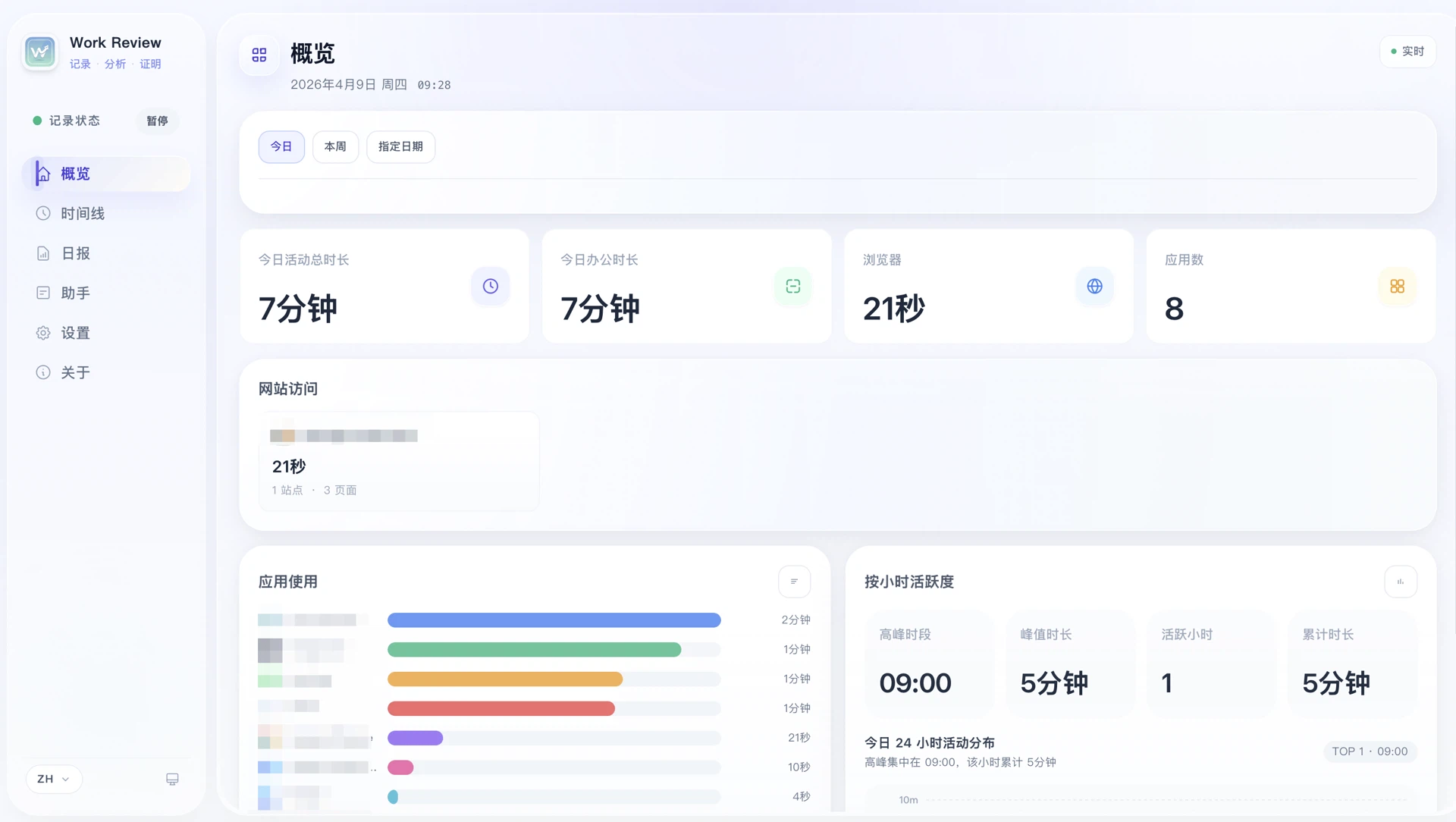This screenshot has width=1456, height=822.
Task: Click 1 站点 · 3 页面 text
Action: click(314, 491)
